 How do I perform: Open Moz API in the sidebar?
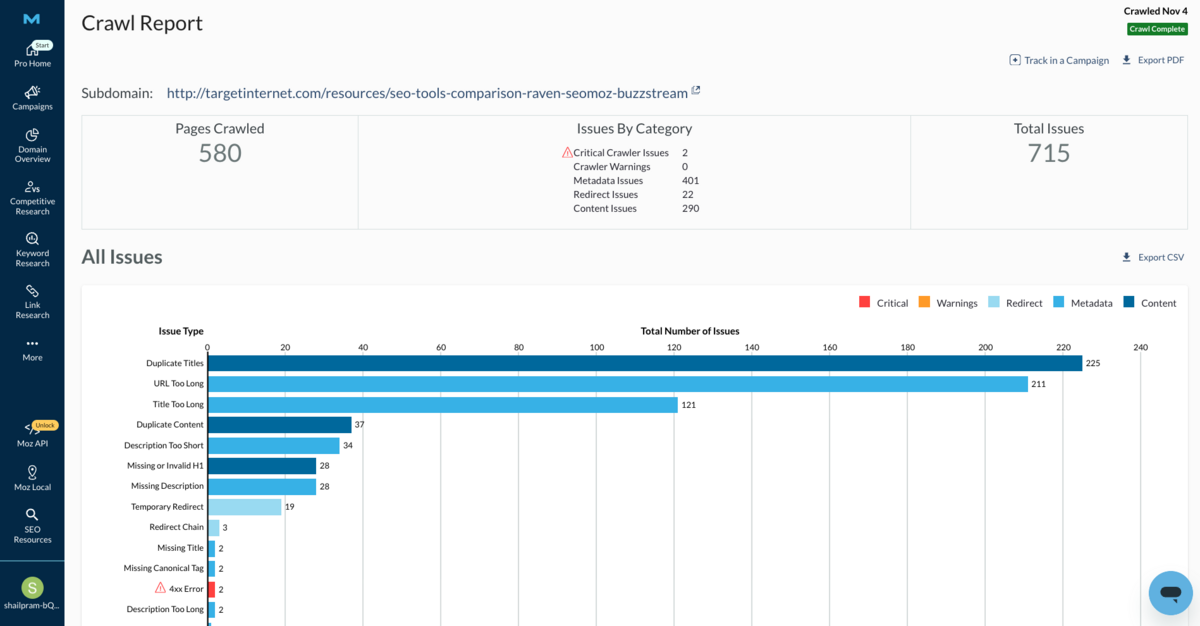pyautogui.click(x=32, y=435)
